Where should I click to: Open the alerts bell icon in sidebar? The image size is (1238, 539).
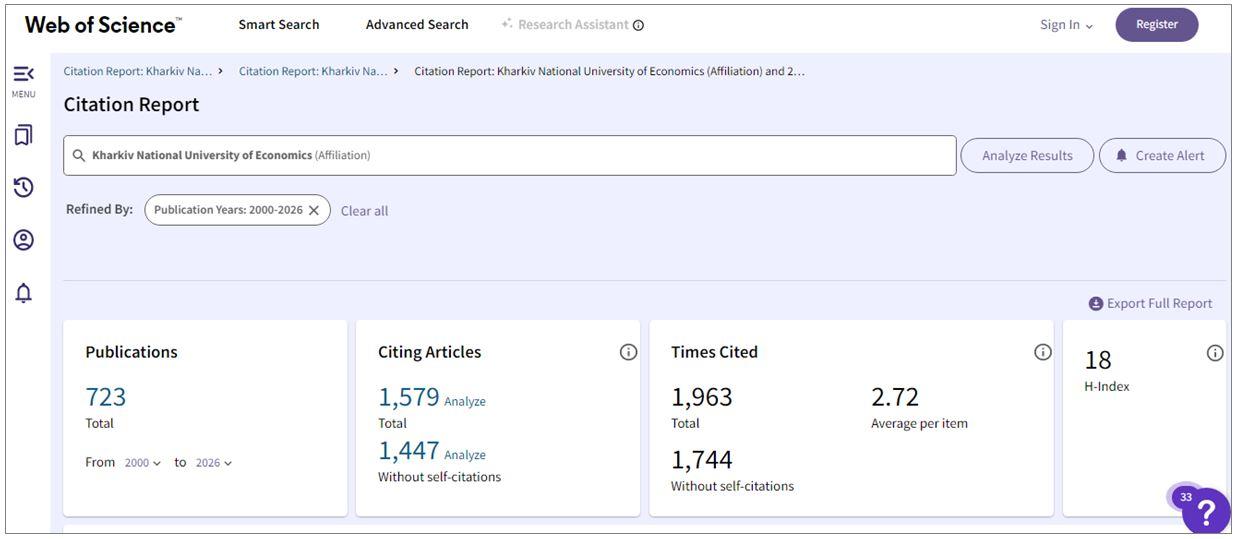pyautogui.click(x=23, y=293)
